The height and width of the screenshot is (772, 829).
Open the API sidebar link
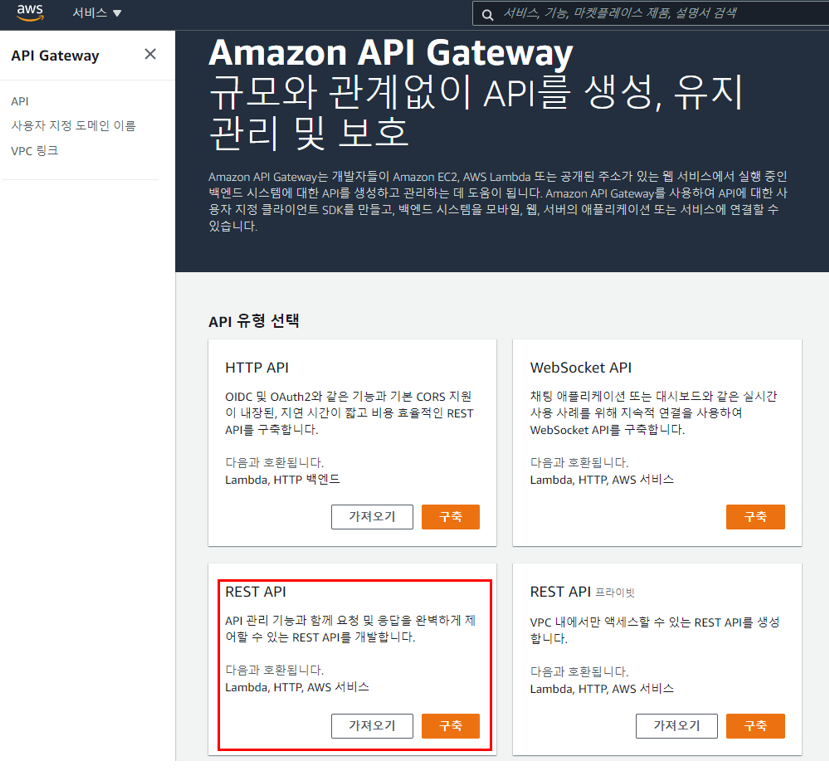20,101
